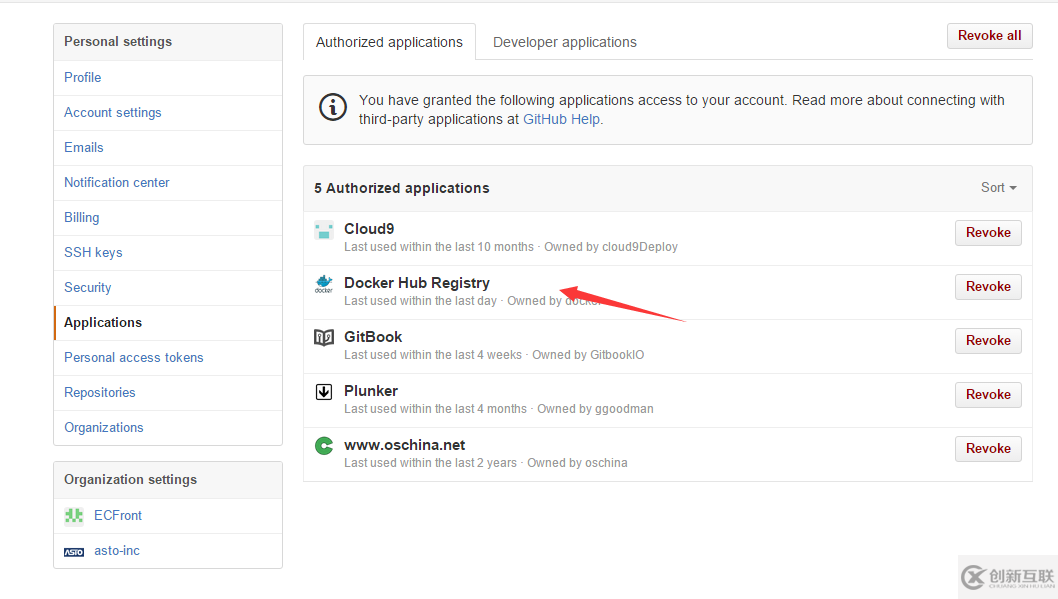Open the Cloud9 application name
The image size is (1058, 599).
369,229
